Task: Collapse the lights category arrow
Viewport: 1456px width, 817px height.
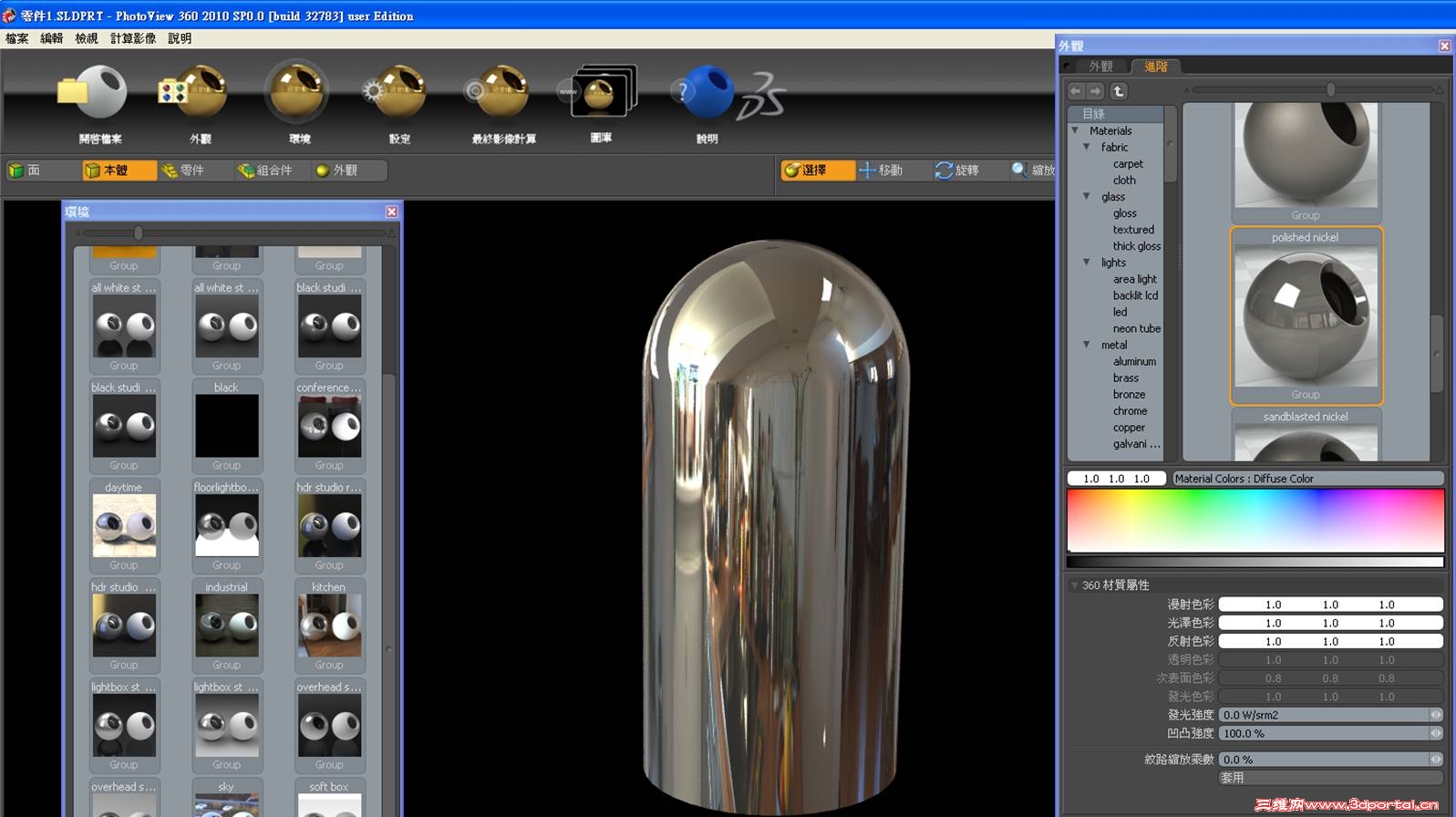Action: coord(1087,262)
